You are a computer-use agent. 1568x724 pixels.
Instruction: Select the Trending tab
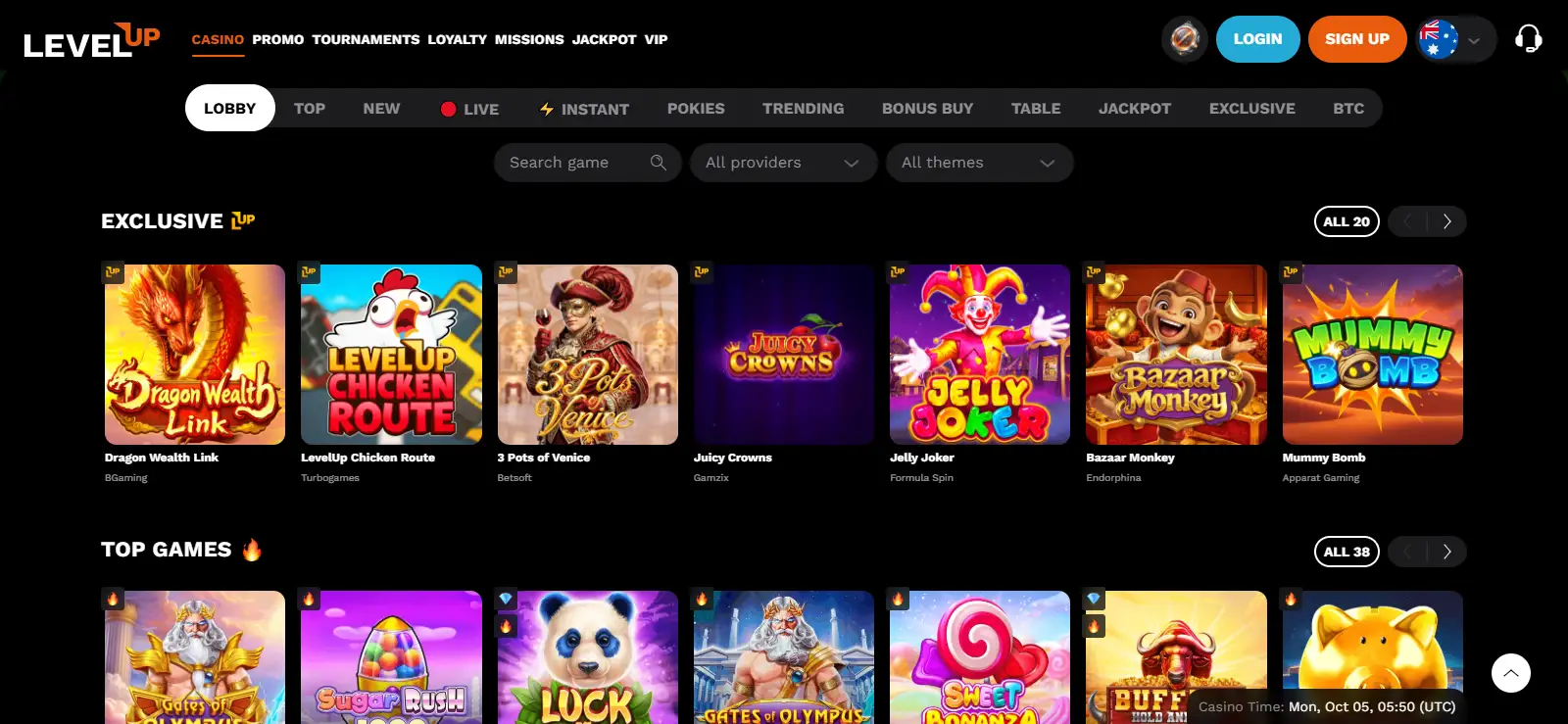click(804, 109)
